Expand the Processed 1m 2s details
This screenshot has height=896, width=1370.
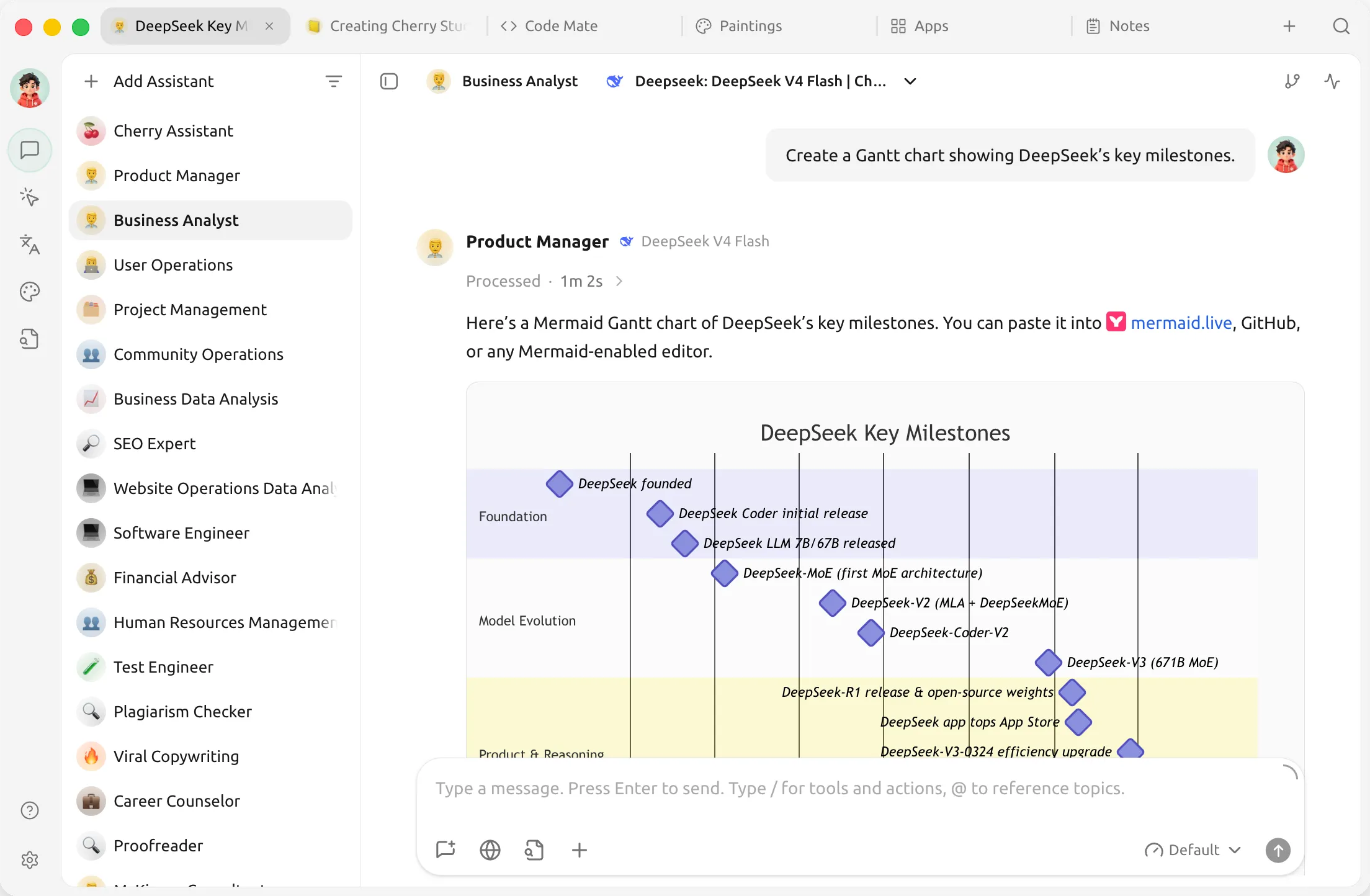[x=545, y=281]
